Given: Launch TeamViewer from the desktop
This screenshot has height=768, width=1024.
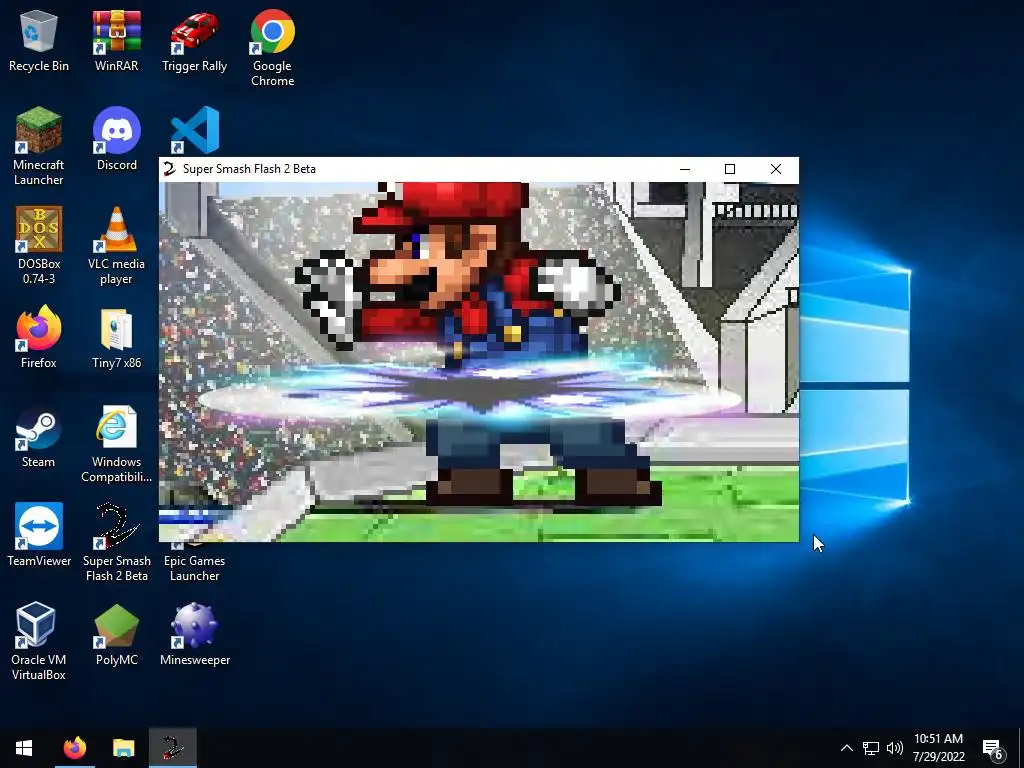Looking at the screenshot, I should 39,536.
